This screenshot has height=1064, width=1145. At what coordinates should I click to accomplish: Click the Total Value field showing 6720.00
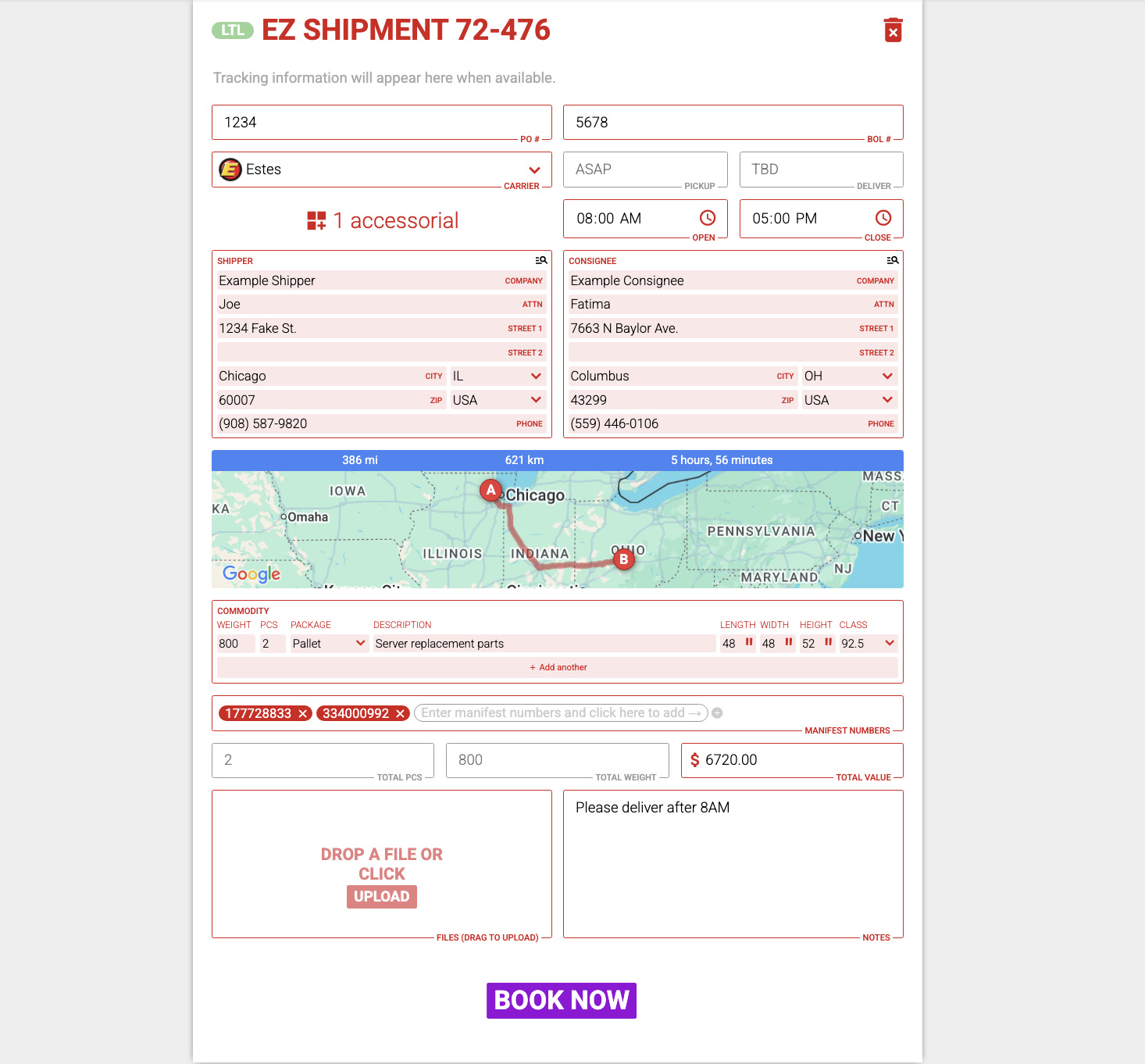pyautogui.click(x=797, y=760)
